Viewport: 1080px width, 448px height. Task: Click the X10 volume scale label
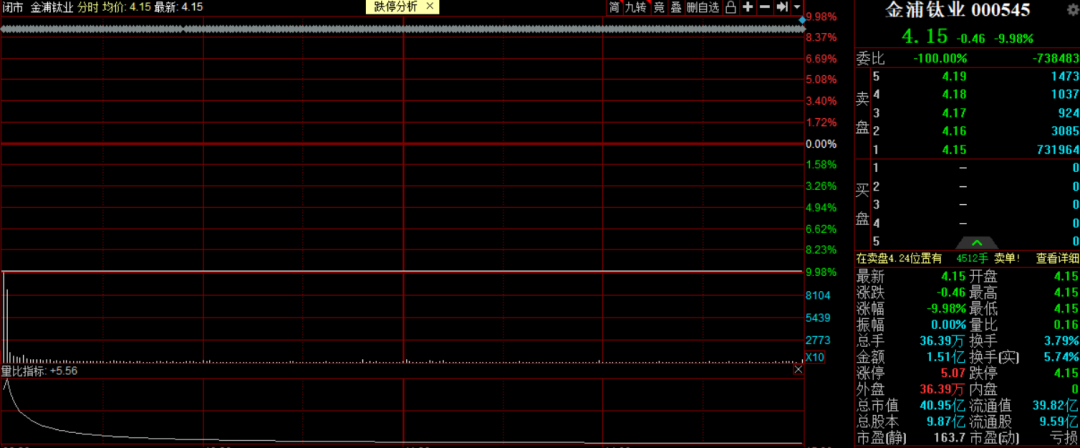(814, 357)
